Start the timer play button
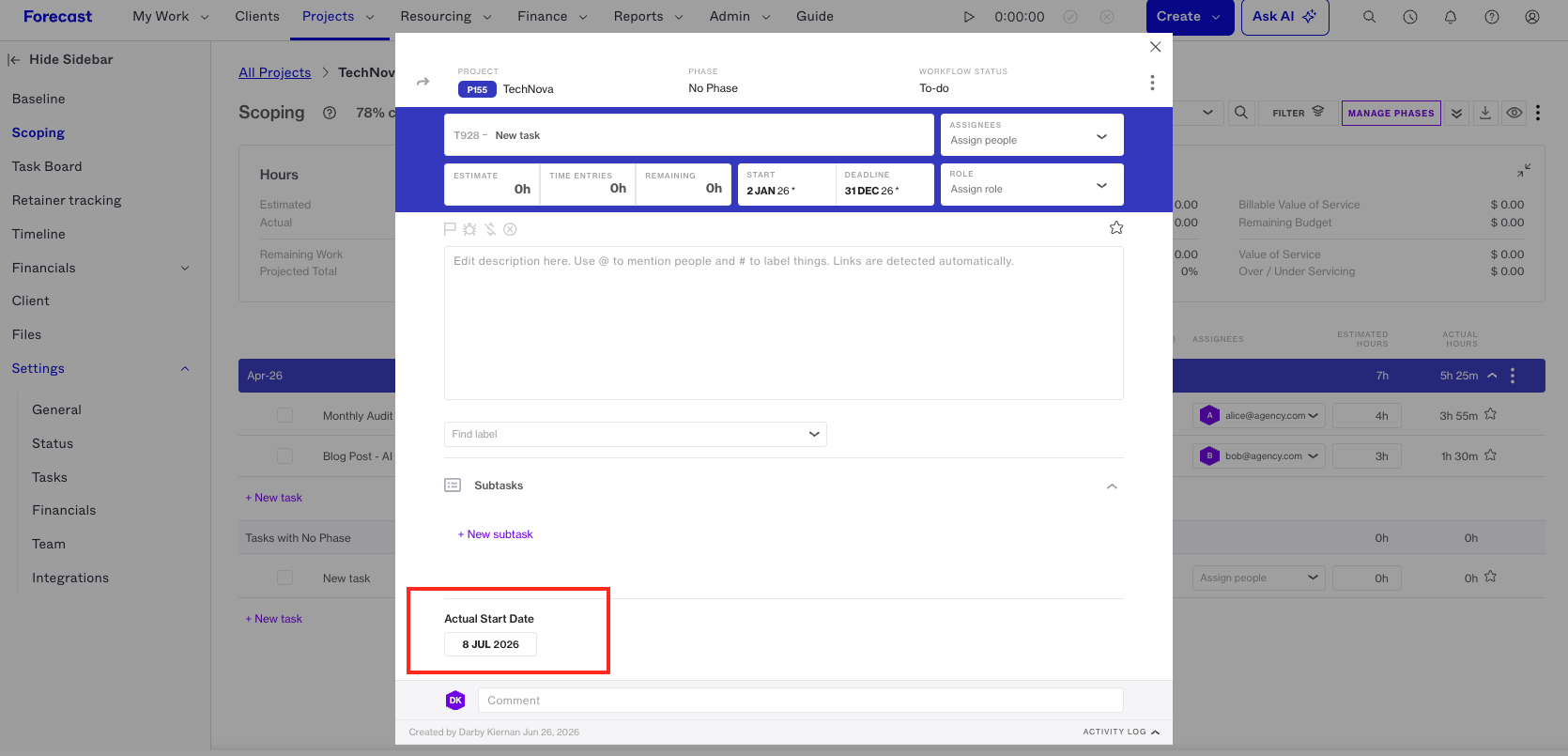The height and width of the screenshot is (756, 1568). (x=969, y=17)
